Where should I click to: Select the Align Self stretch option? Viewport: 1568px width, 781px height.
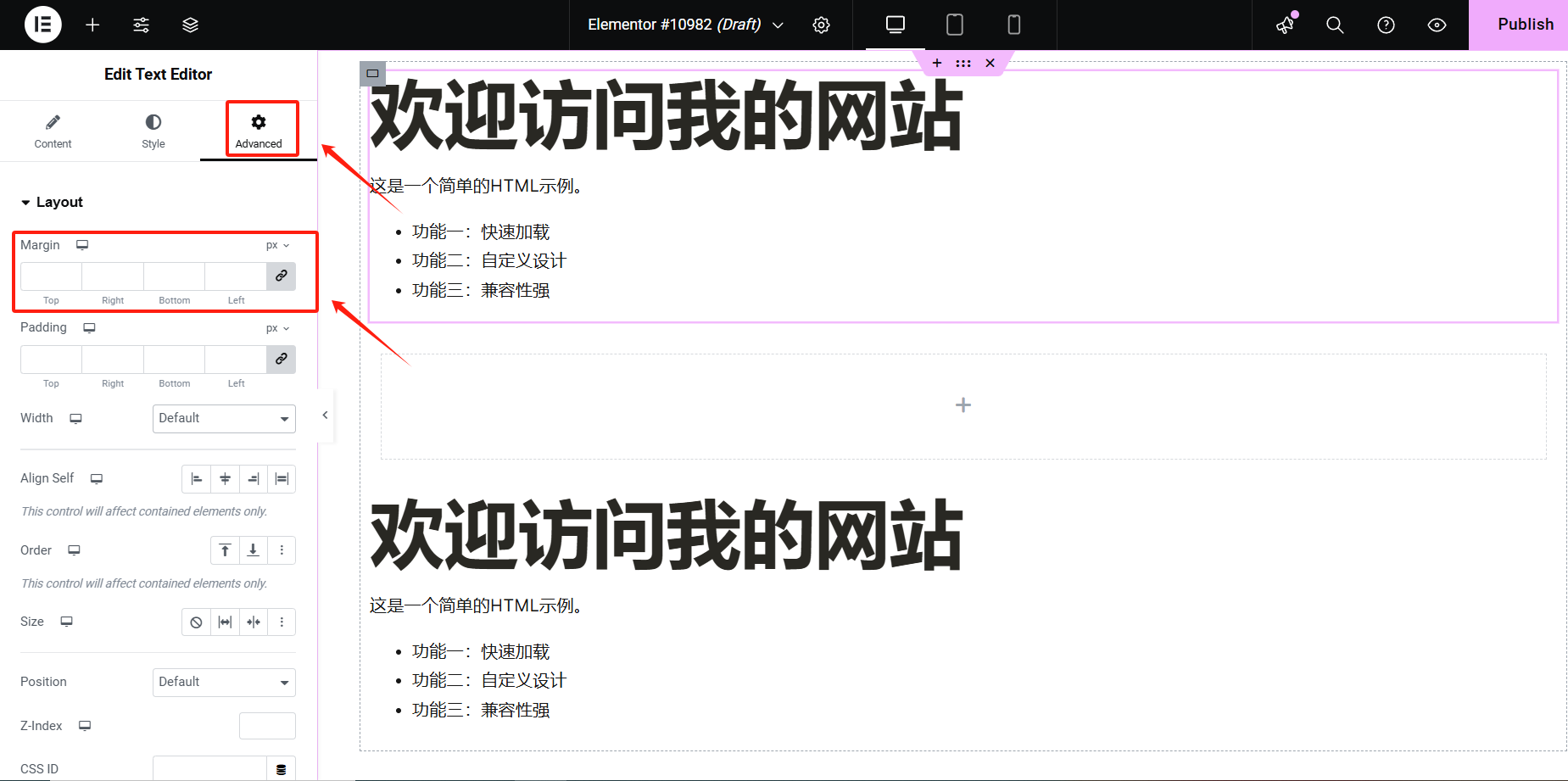[282, 479]
